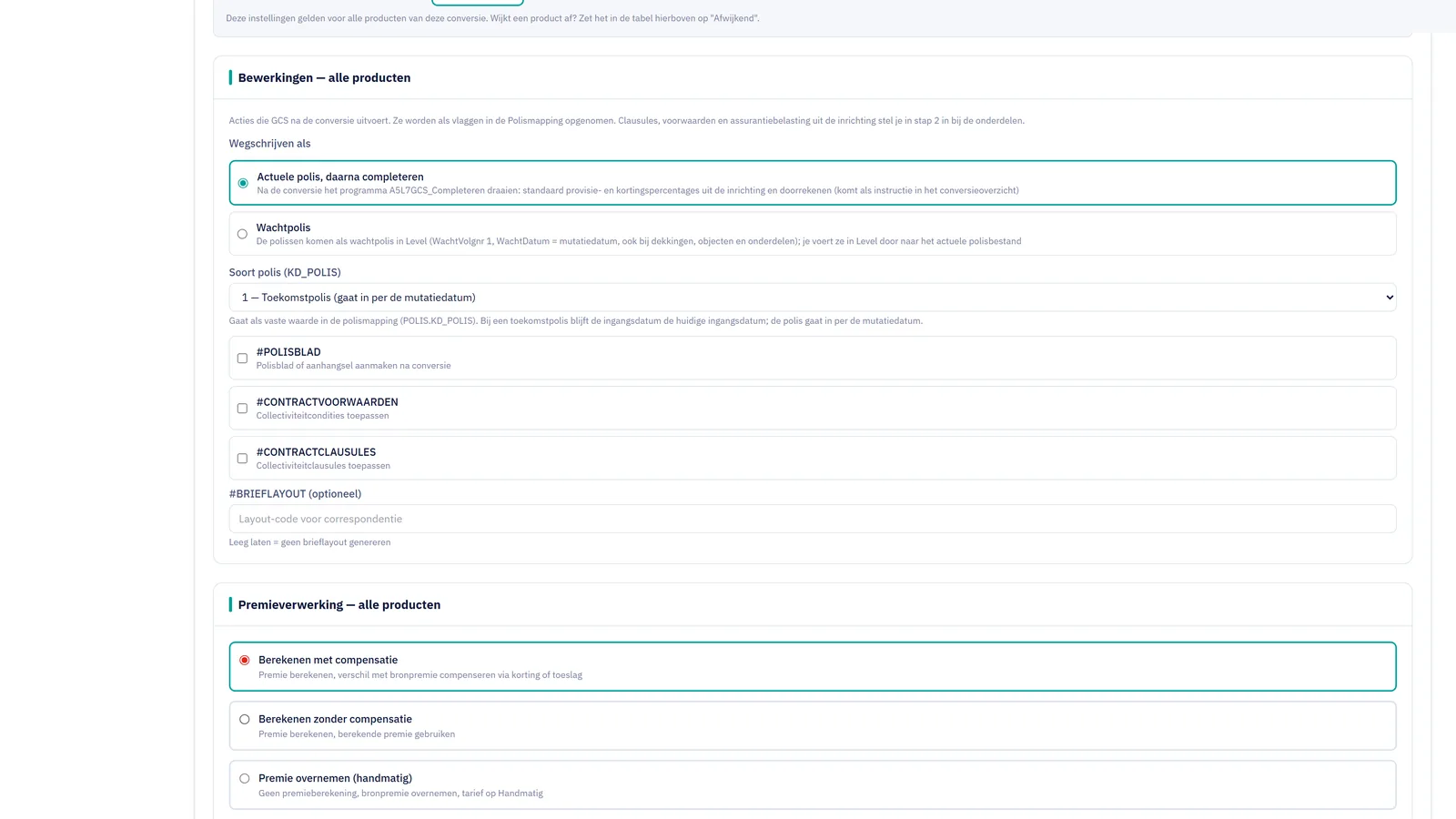Select 'Berekenen met compensatie' radio button
The height and width of the screenshot is (819, 1456).
pos(244,661)
